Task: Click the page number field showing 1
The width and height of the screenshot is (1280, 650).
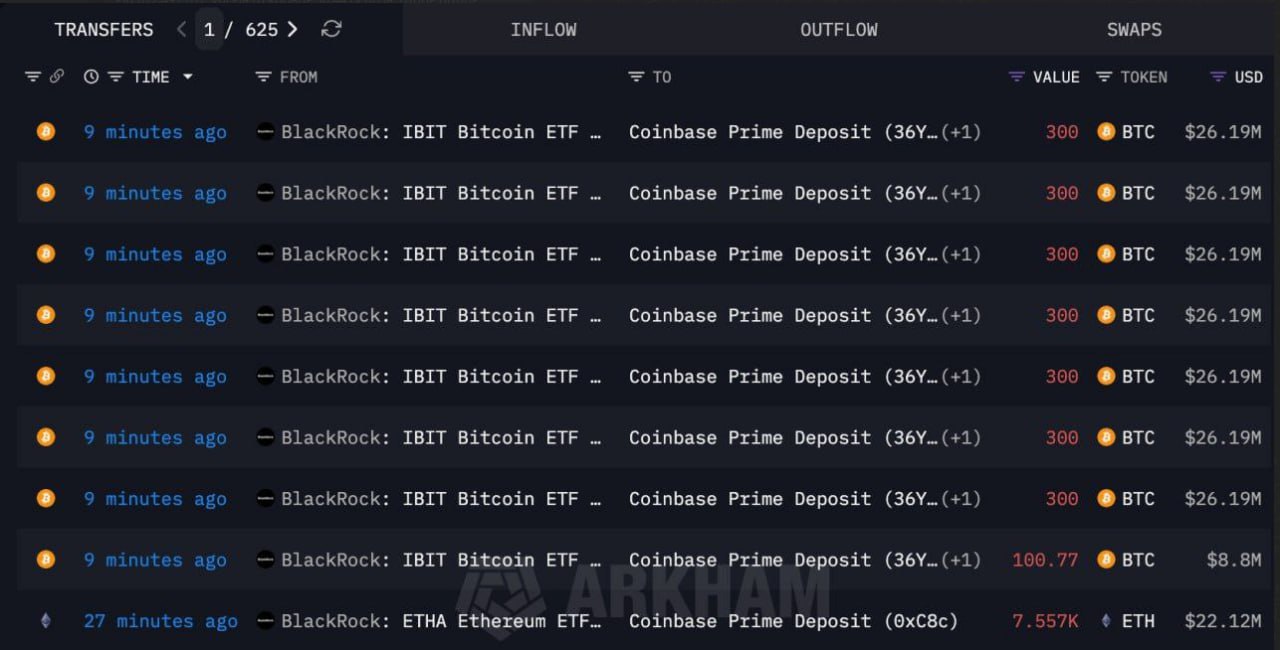Action: click(x=209, y=29)
